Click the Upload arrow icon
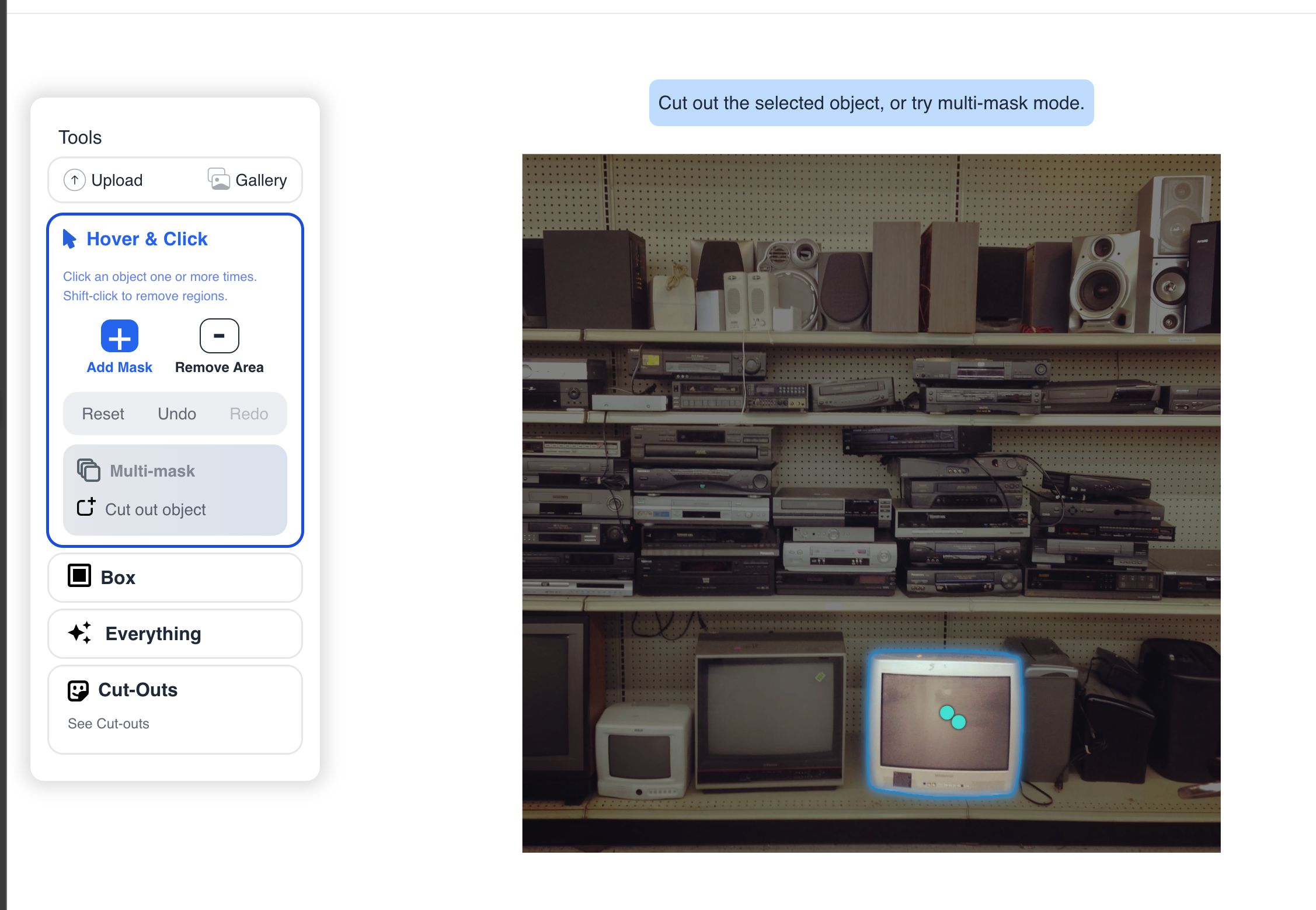Screen dimensions: 1316x910 (75, 180)
